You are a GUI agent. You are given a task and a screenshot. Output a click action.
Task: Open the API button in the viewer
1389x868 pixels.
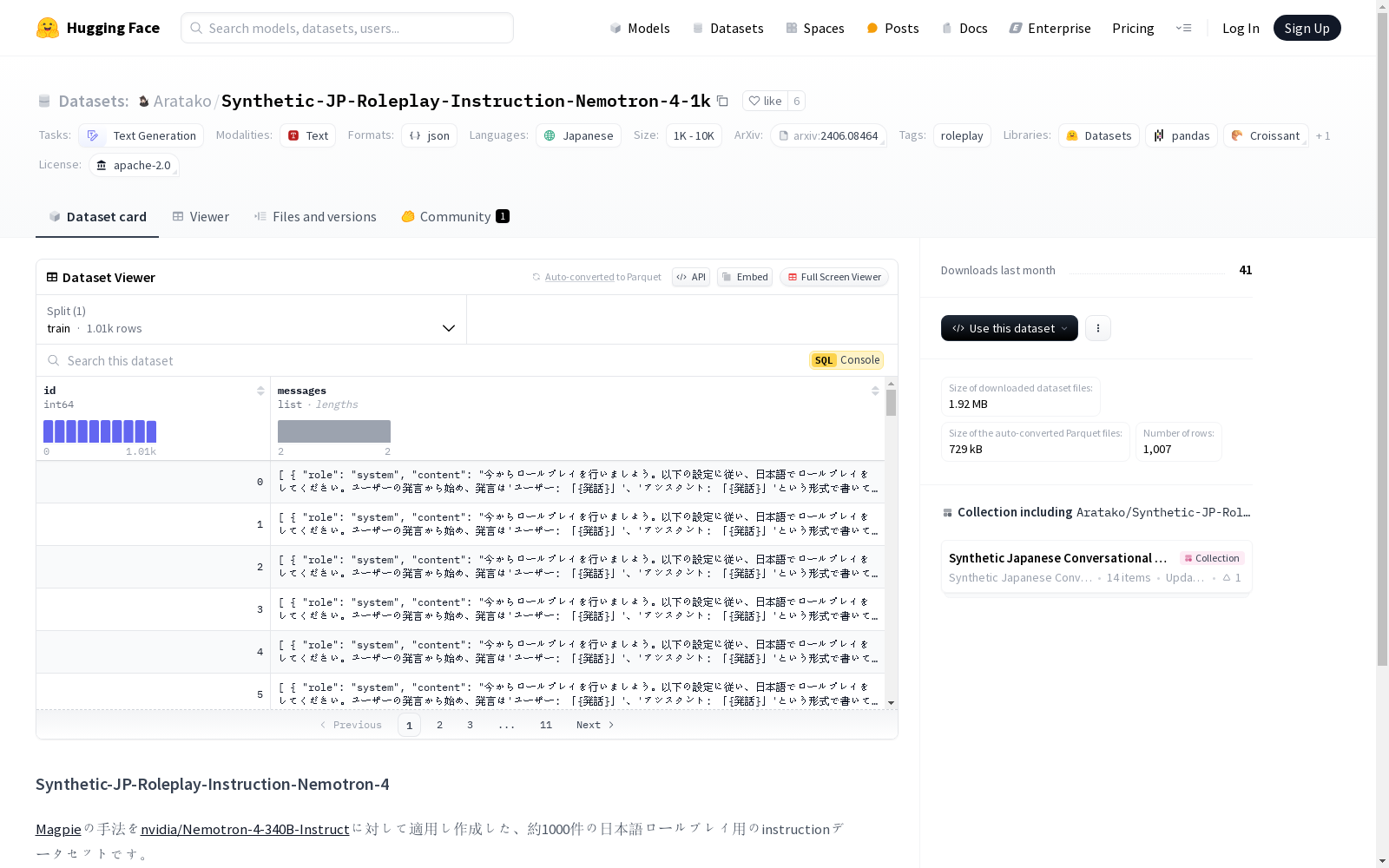(x=691, y=277)
